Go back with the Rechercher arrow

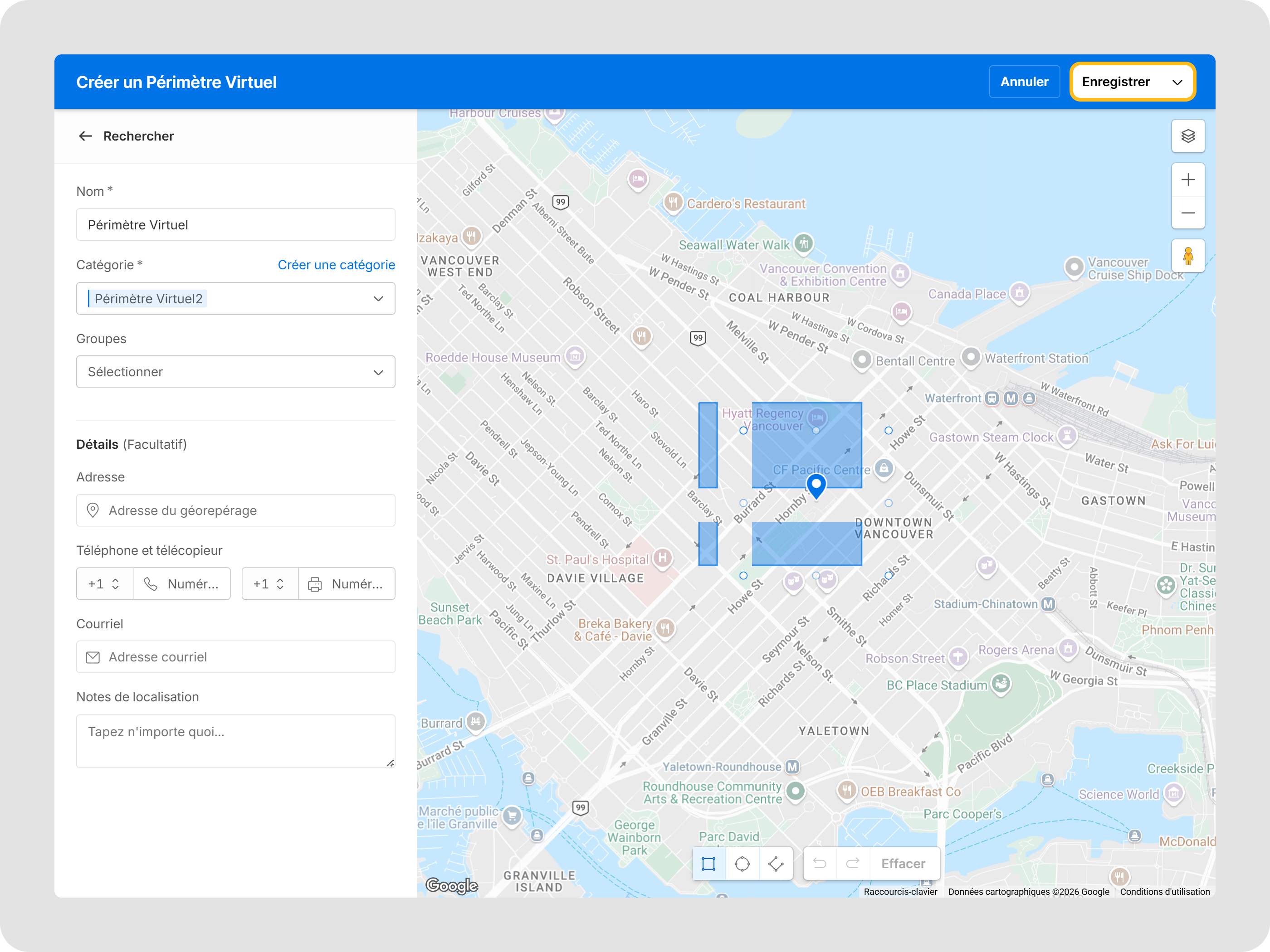click(x=86, y=136)
